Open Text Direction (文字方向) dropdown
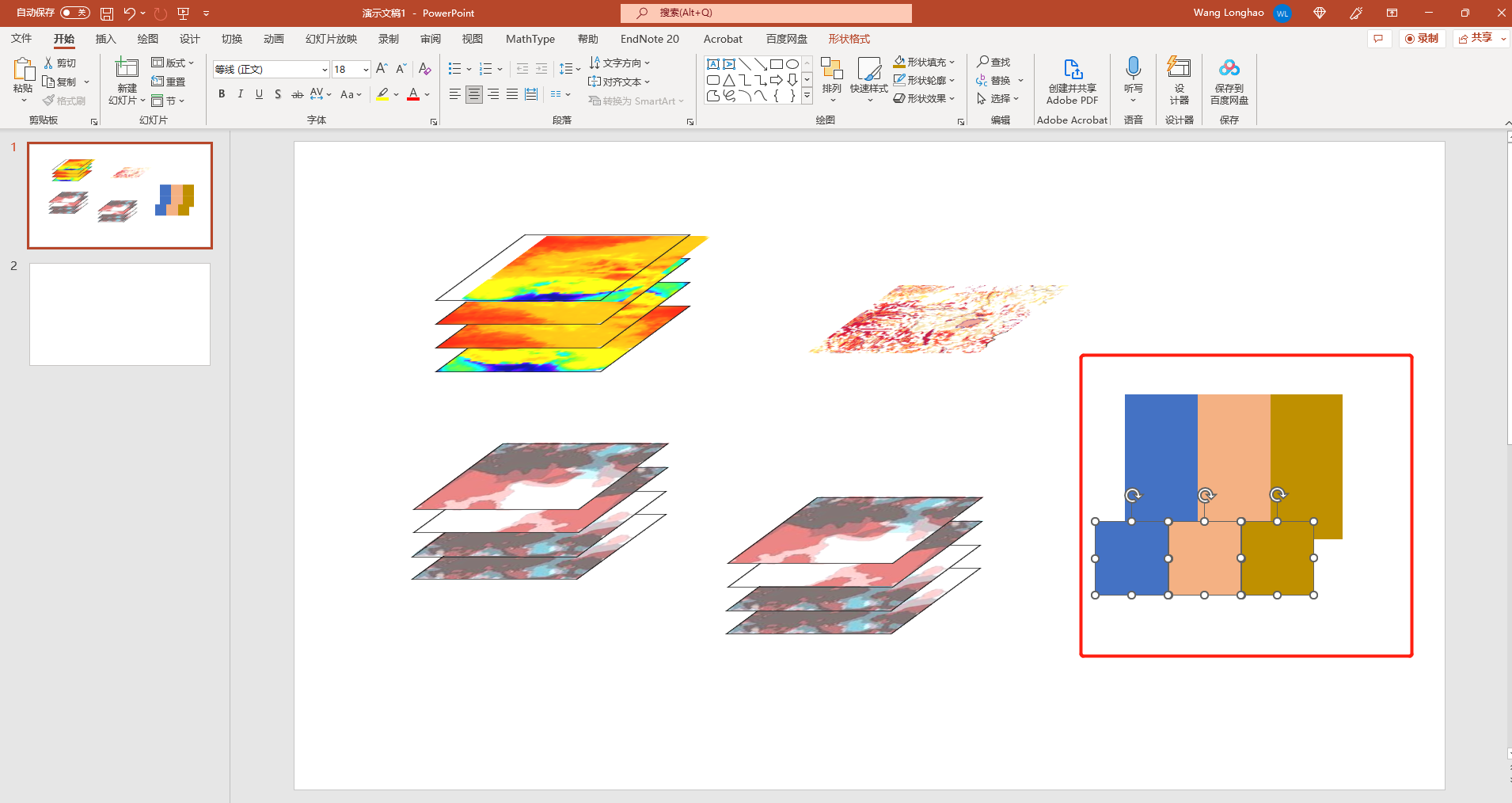This screenshot has width=1512, height=803. (620, 63)
